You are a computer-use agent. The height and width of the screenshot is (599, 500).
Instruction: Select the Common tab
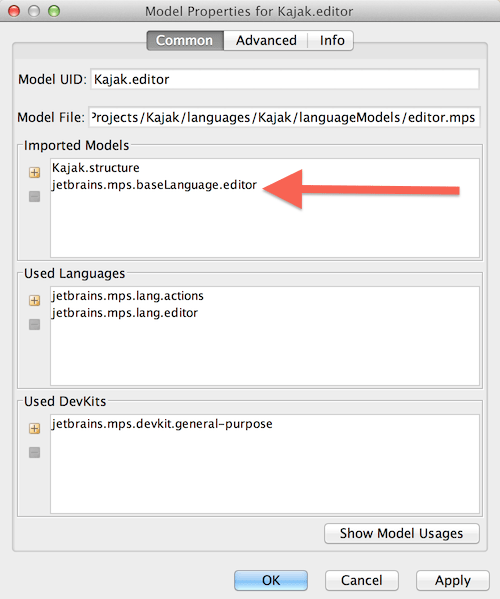point(185,40)
